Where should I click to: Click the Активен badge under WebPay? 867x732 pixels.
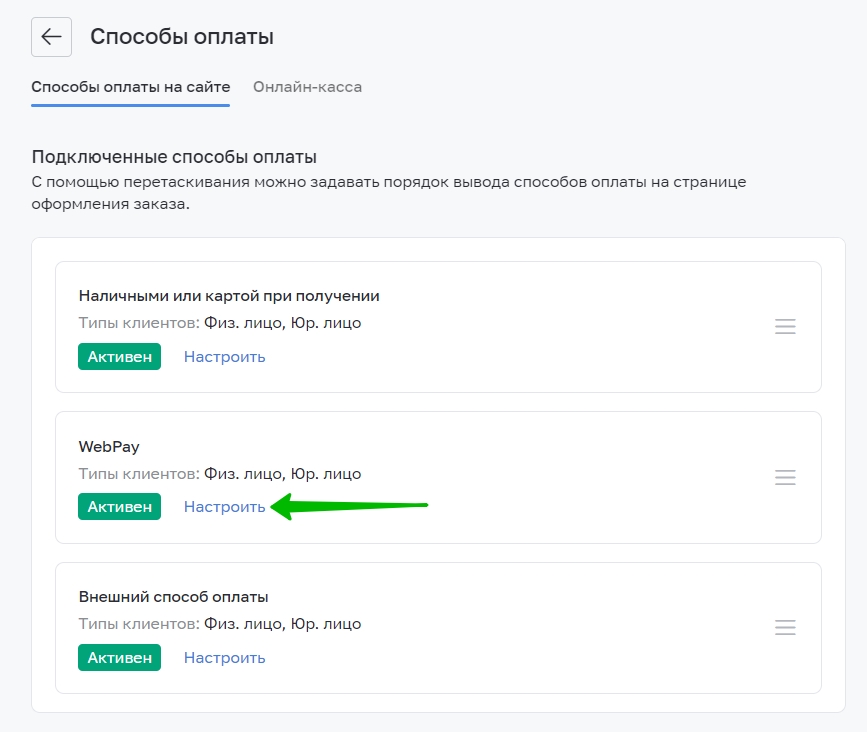coord(119,507)
